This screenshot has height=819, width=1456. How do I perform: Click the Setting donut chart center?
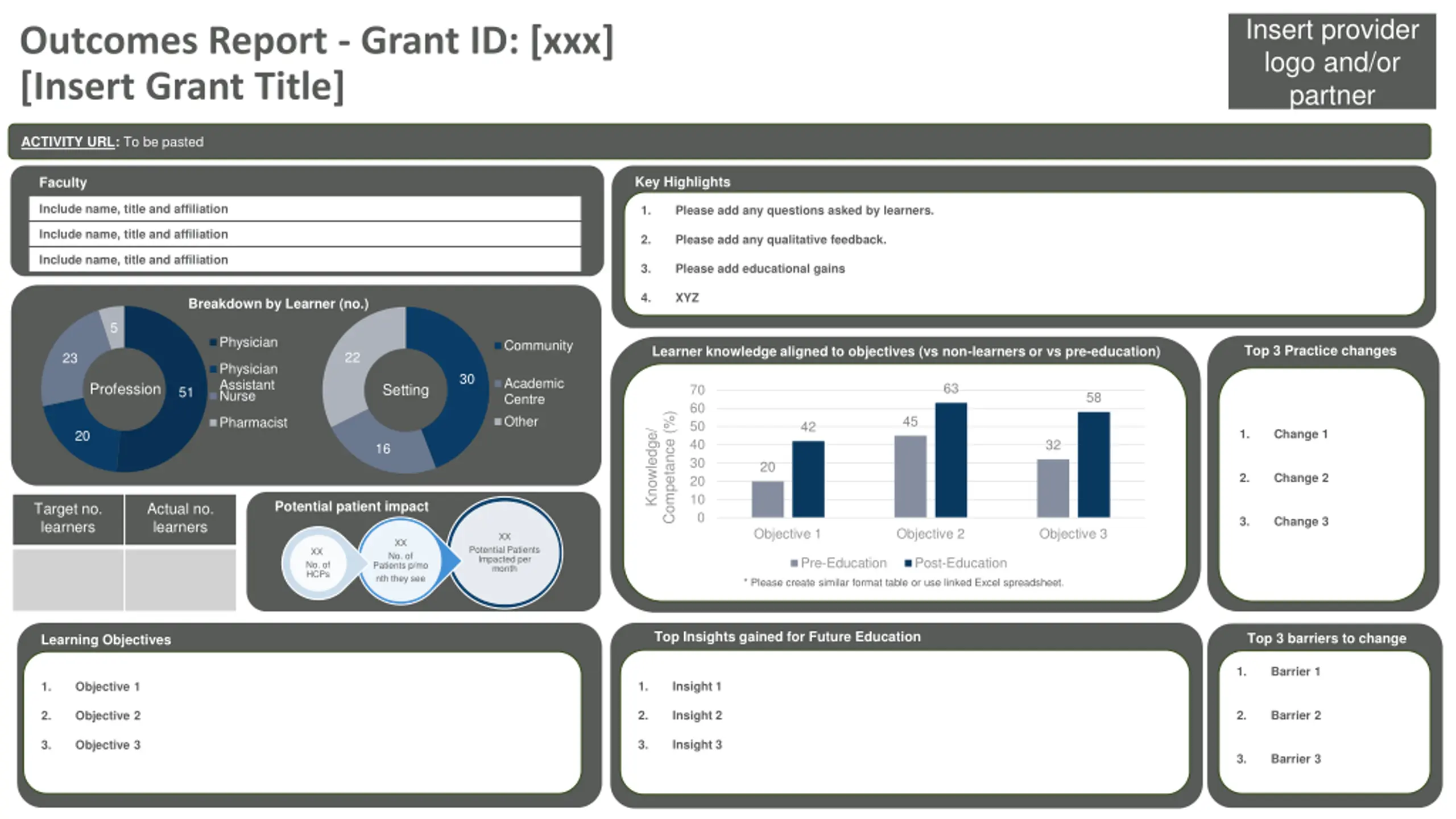405,390
